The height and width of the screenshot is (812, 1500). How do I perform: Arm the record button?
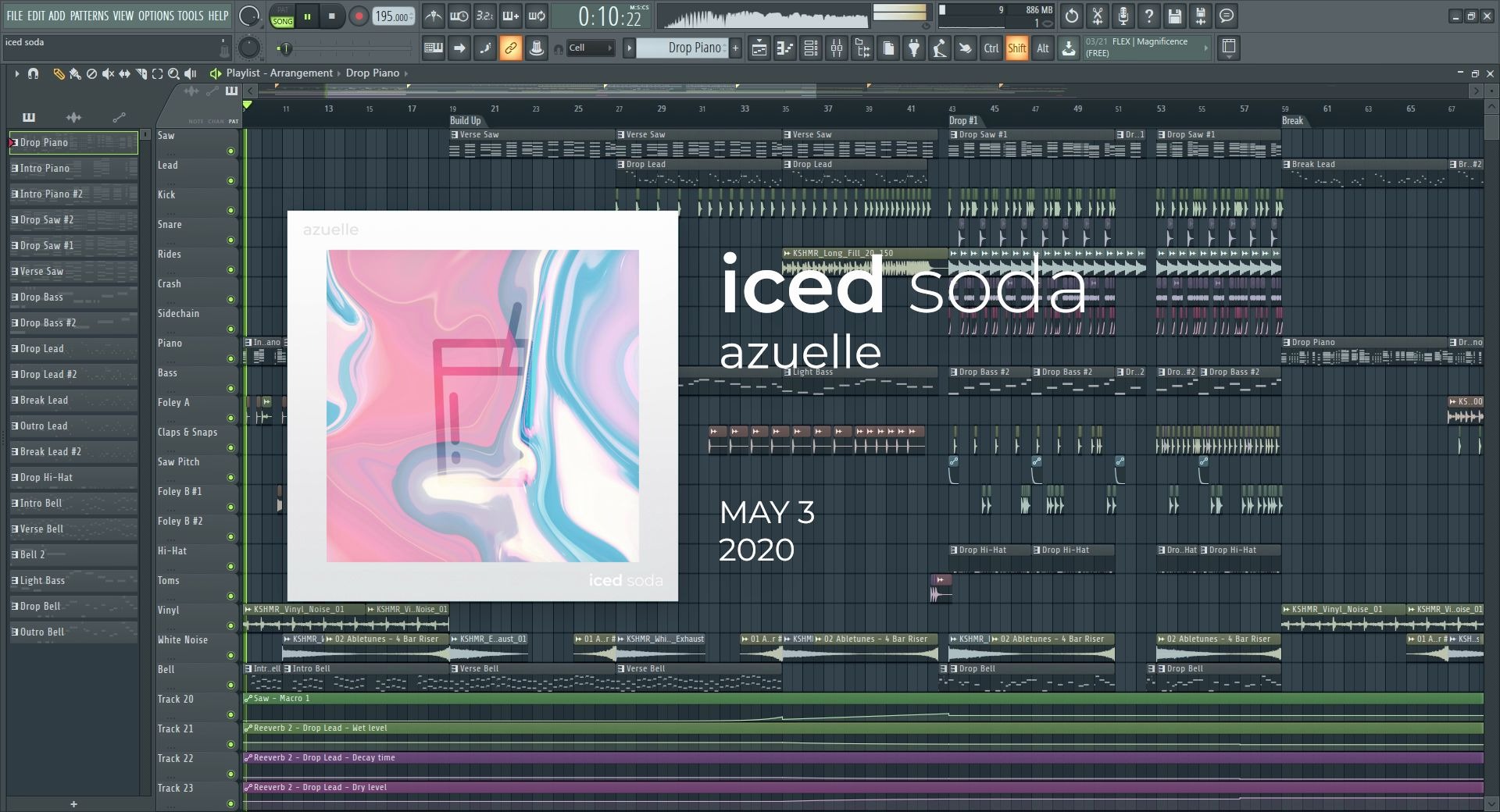tap(359, 16)
